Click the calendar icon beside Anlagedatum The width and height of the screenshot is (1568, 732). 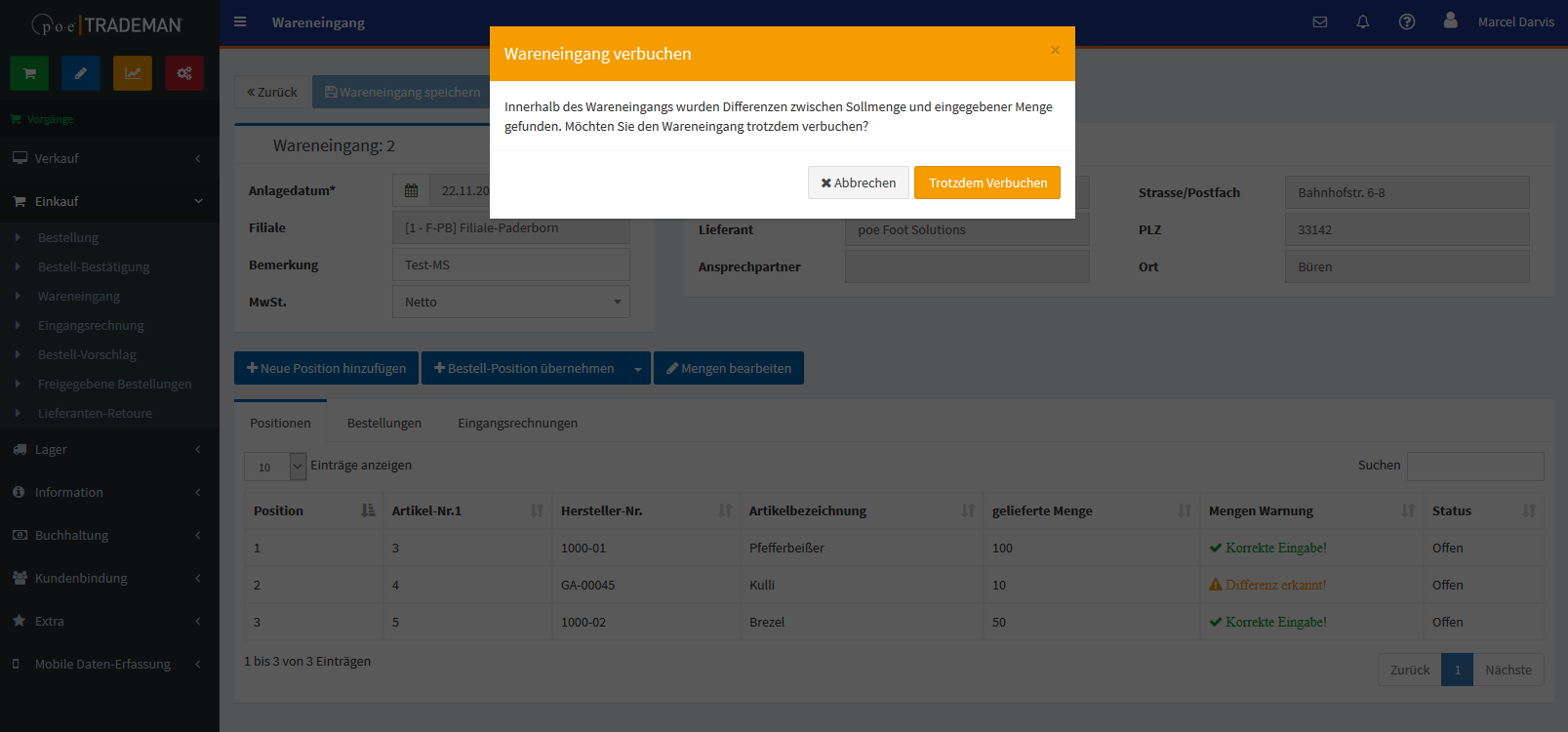coord(411,191)
